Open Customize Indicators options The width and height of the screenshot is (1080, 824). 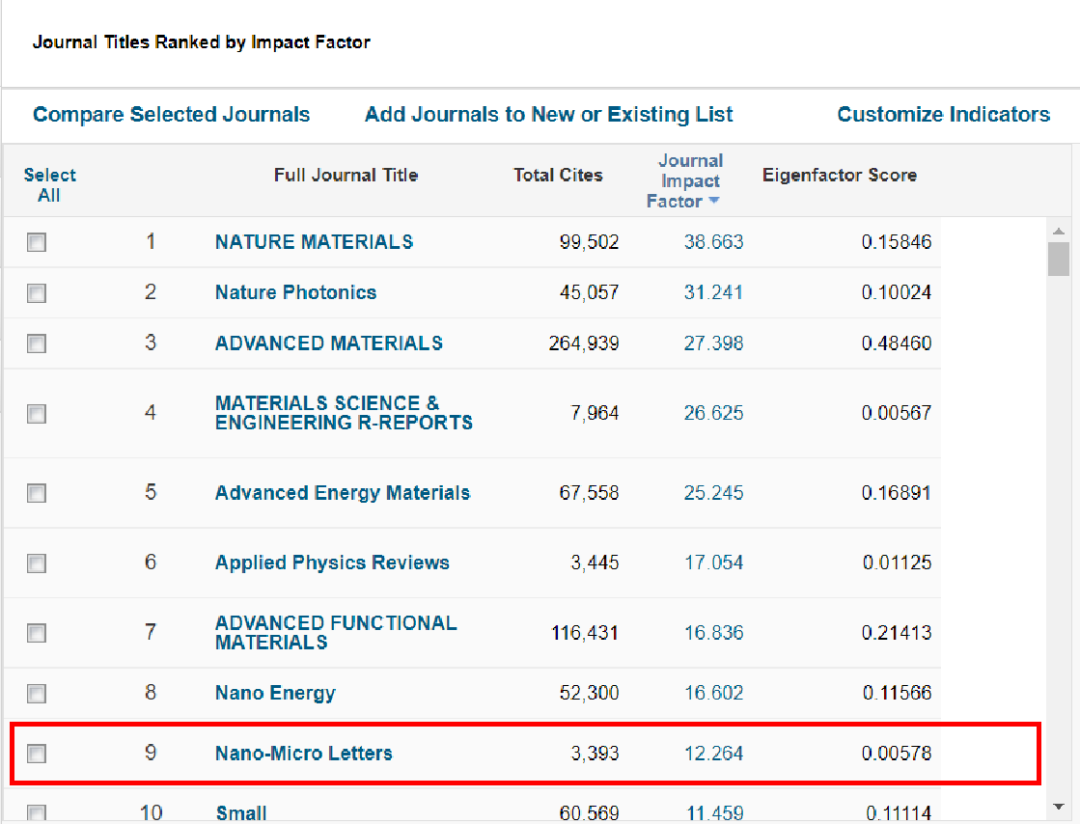tap(943, 114)
